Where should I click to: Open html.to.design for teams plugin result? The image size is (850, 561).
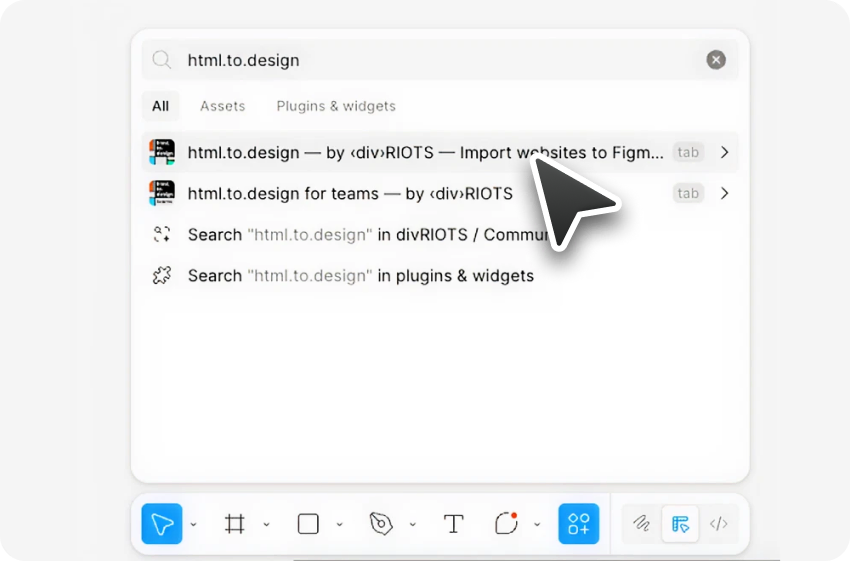point(440,194)
